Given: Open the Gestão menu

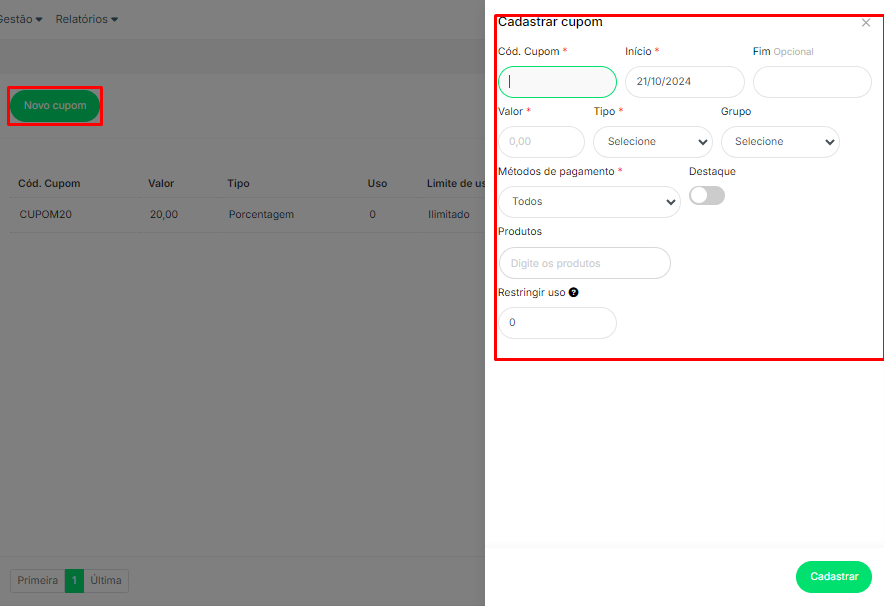Looking at the screenshot, I should (20, 19).
